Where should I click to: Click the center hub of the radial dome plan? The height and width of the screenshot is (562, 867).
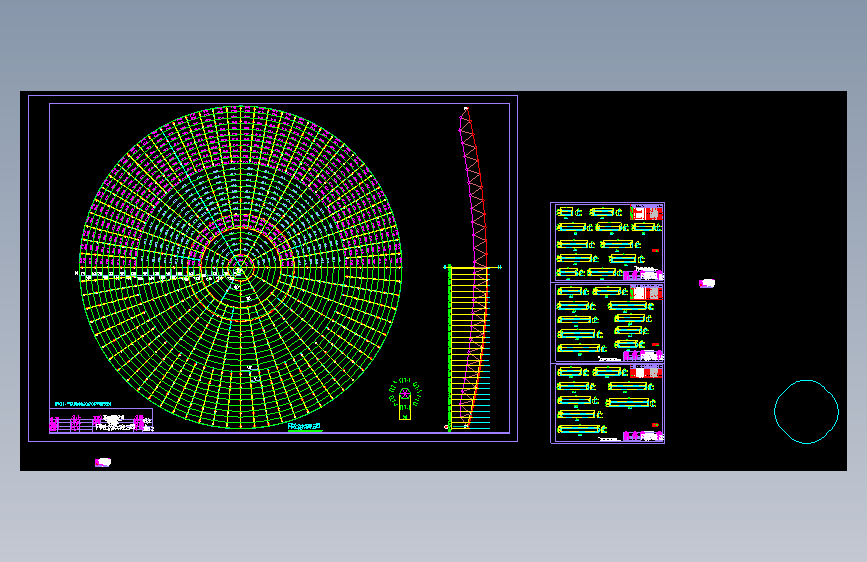241,268
